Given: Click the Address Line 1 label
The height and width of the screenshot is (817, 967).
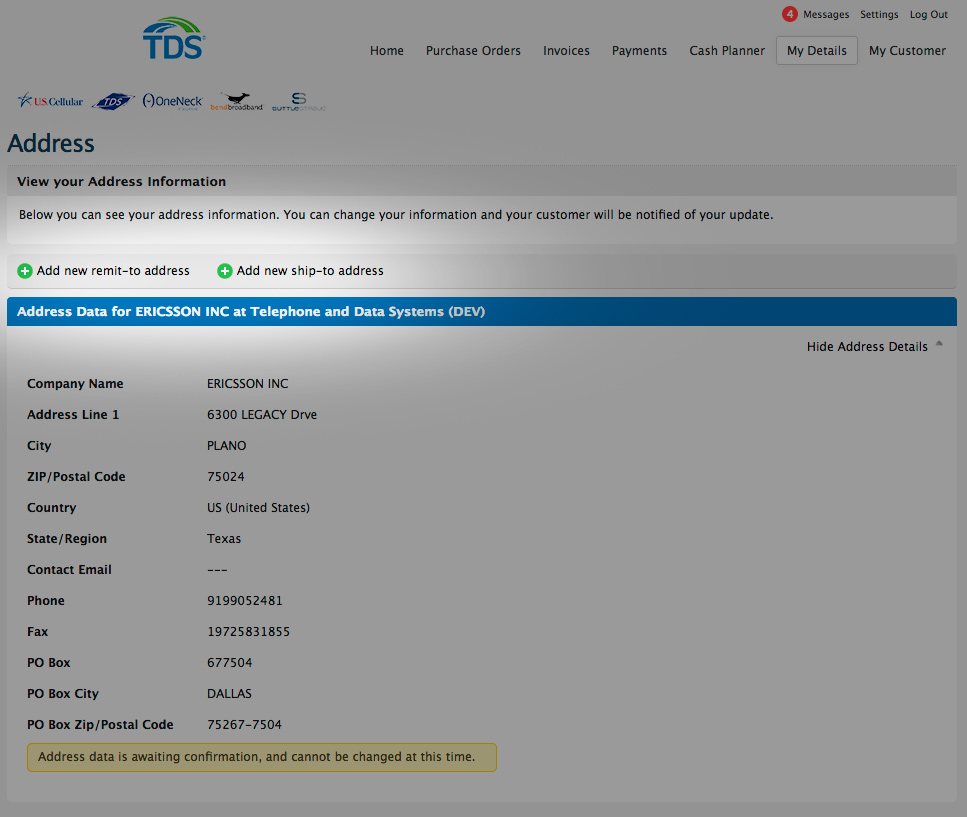Looking at the screenshot, I should pyautogui.click(x=73, y=414).
